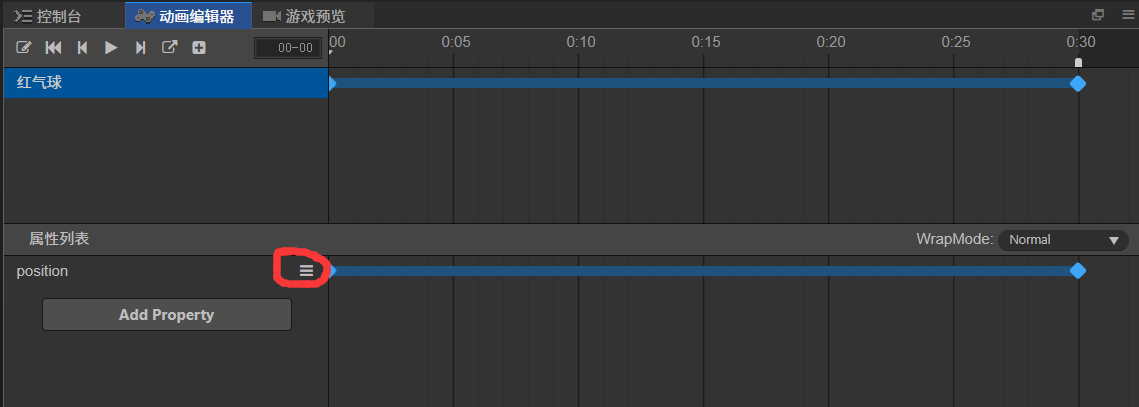
Task: Open the position property menu icon
Action: pos(307,270)
